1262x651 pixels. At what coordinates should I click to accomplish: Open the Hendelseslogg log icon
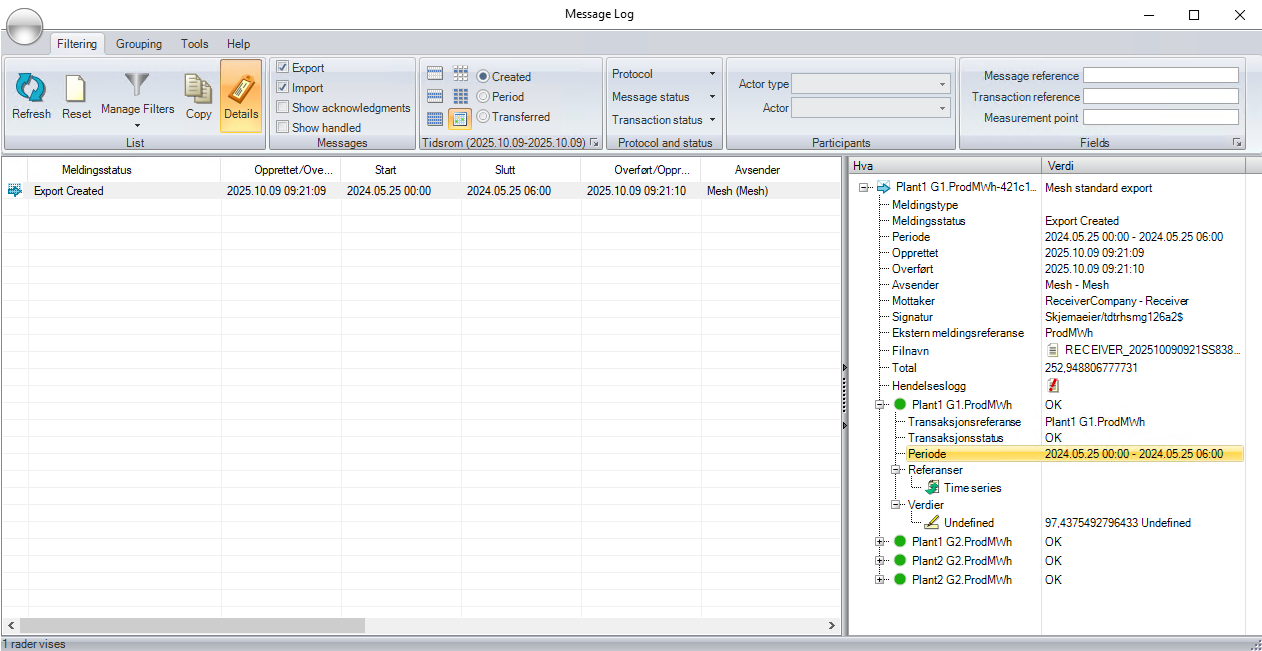click(1055, 386)
